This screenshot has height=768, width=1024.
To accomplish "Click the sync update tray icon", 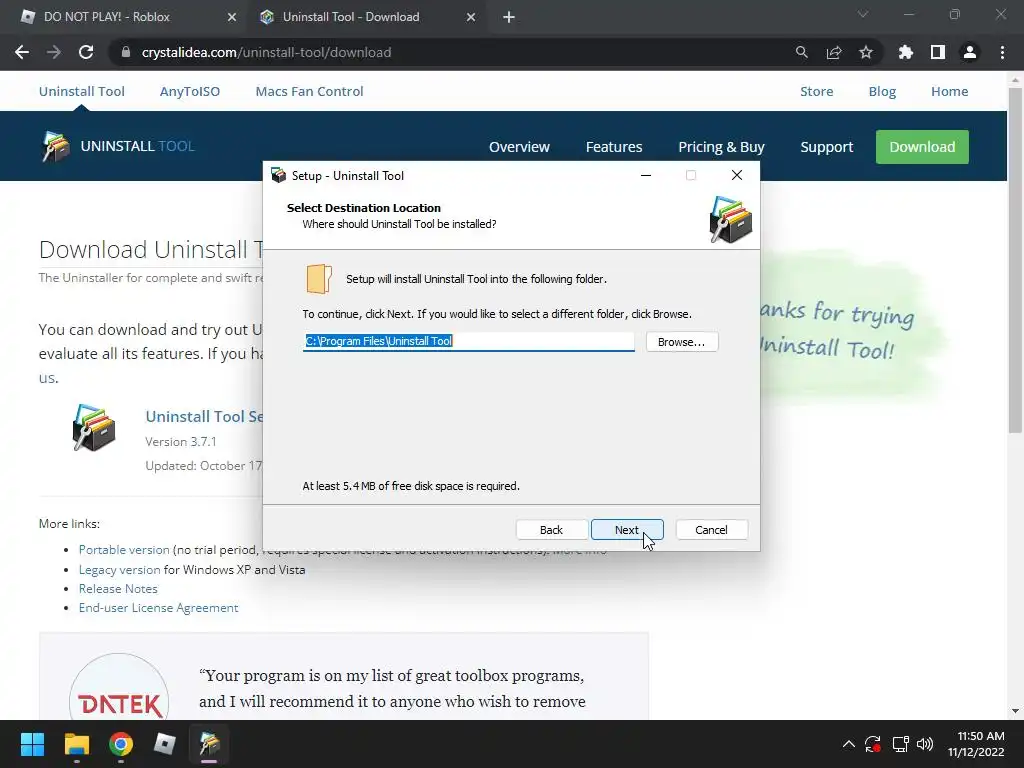I will [x=873, y=744].
